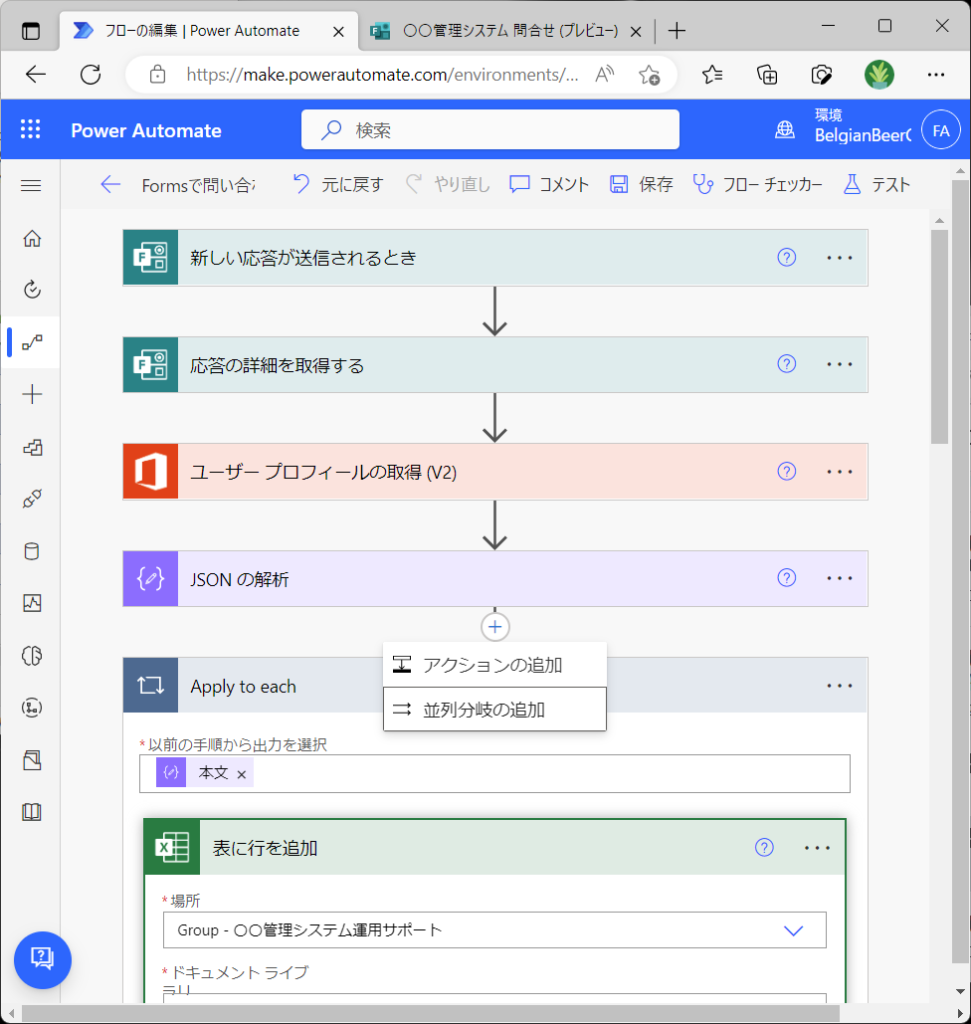
Task: Open browser Favorites list
Action: [x=712, y=75]
